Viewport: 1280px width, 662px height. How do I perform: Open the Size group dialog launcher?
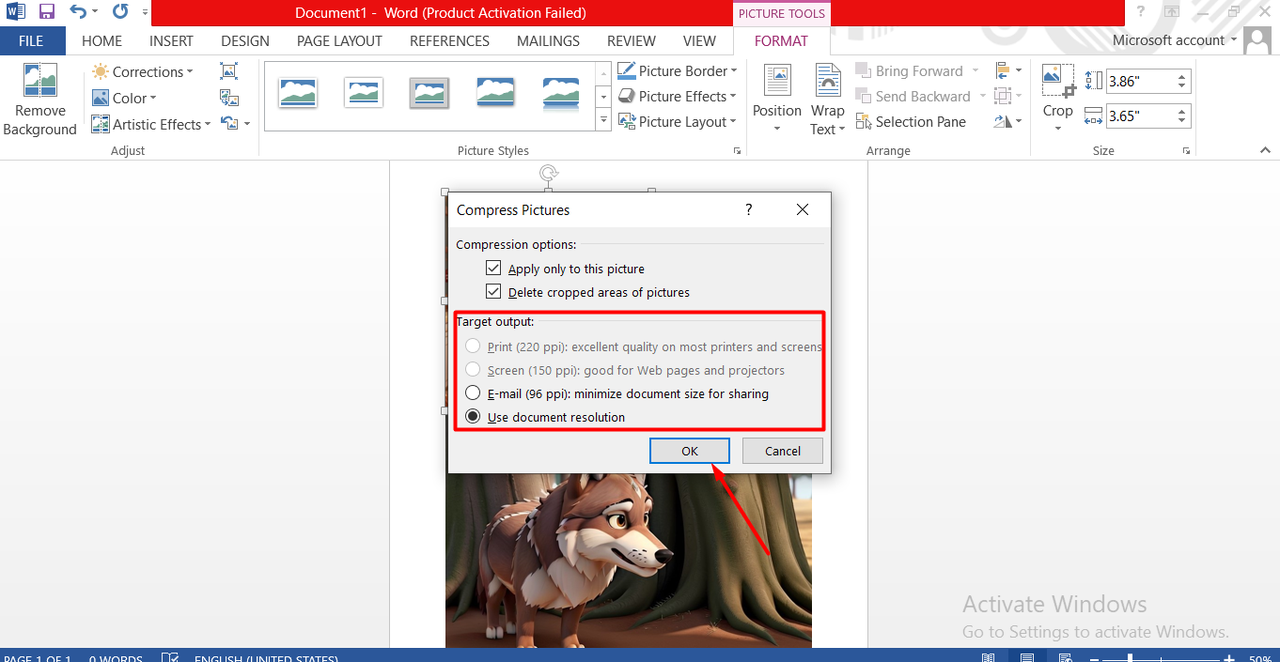tap(1187, 151)
